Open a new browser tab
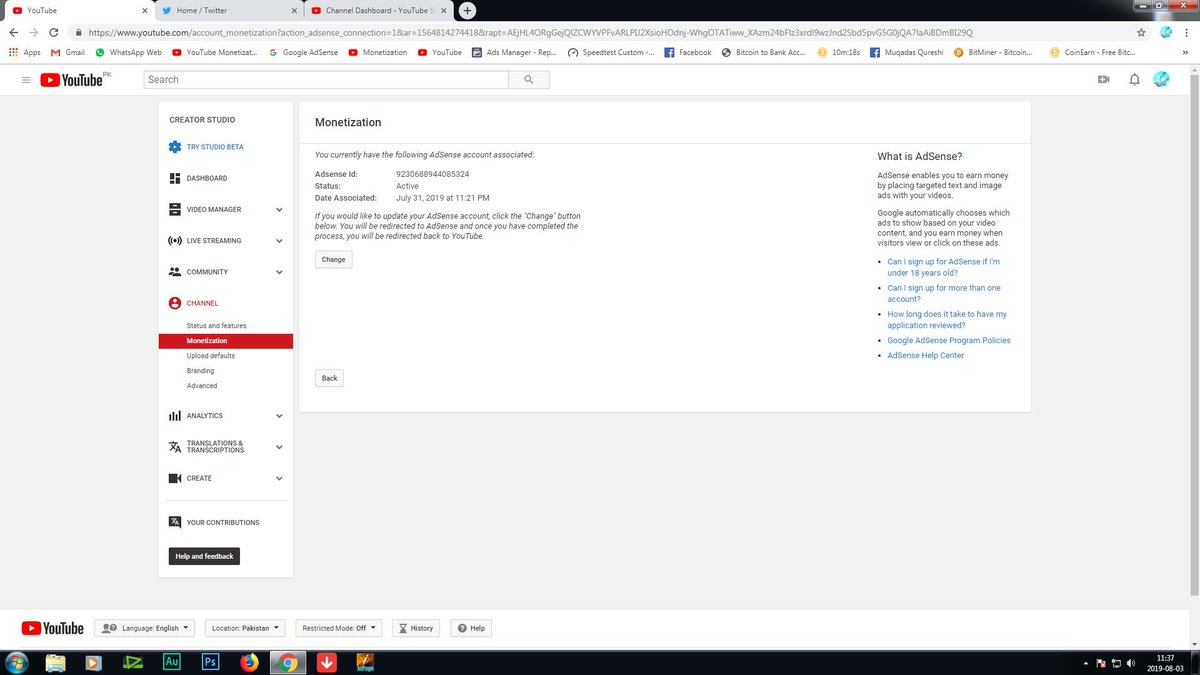The width and height of the screenshot is (1200, 675). pos(468,10)
